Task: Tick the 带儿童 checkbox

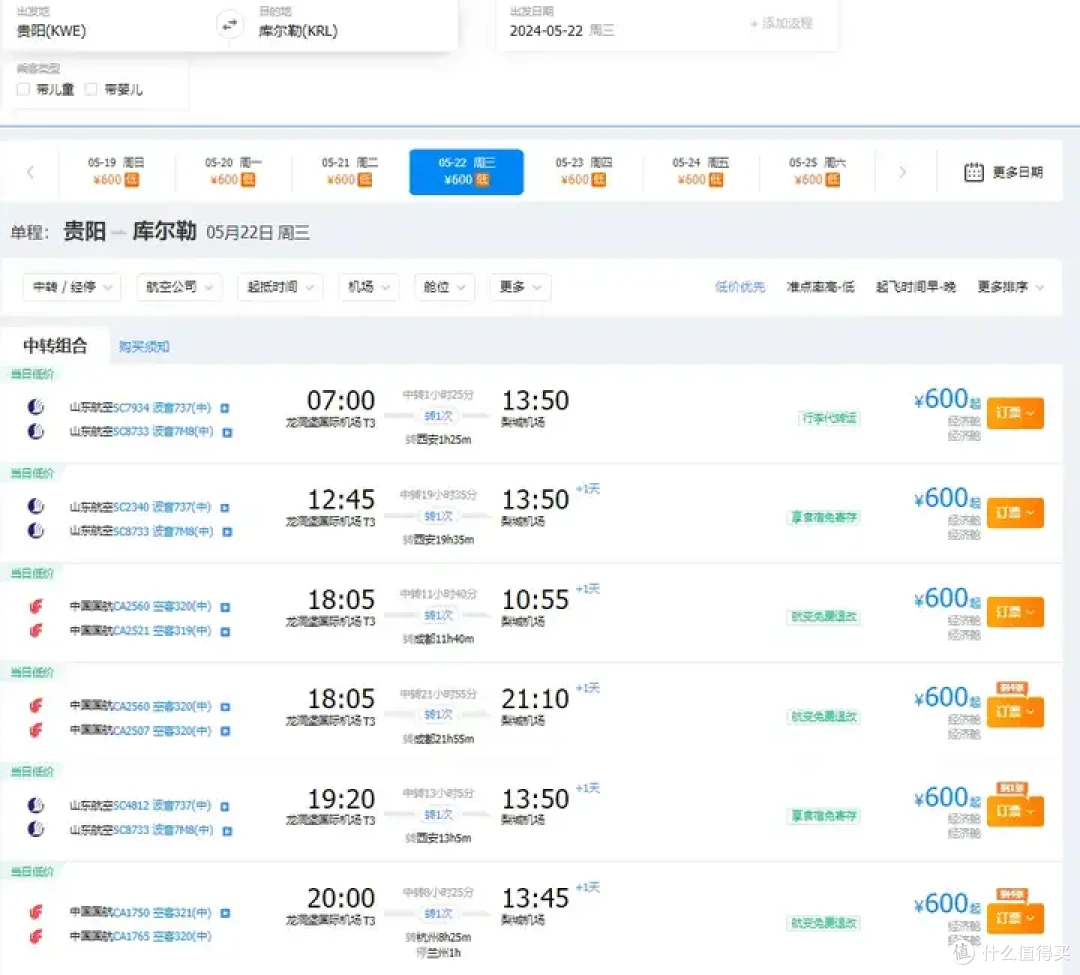Action: (23, 90)
